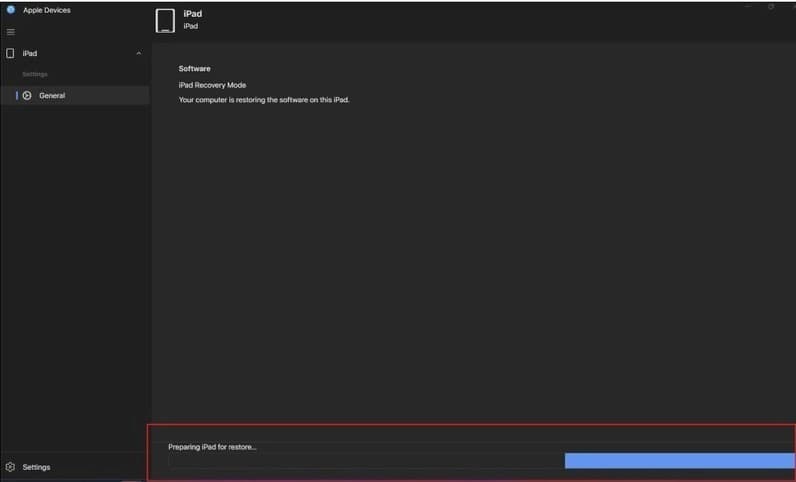Collapse the iPad section chevron
Viewport: 796px width, 482px height.
[x=139, y=53]
